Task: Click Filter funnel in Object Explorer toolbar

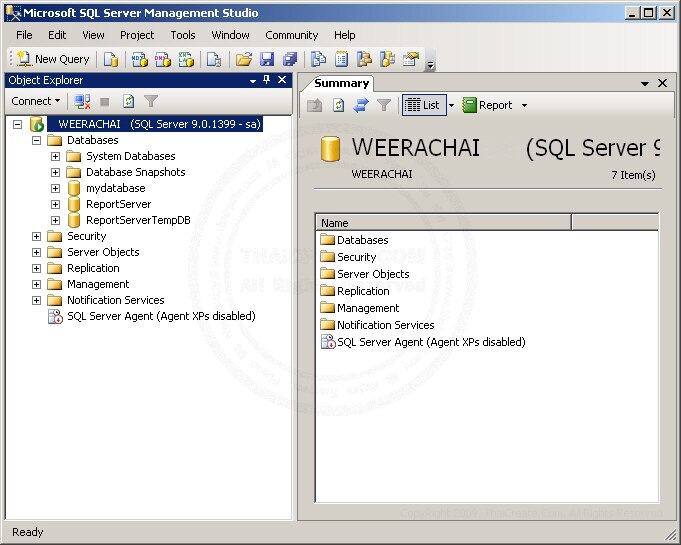Action: (x=151, y=102)
